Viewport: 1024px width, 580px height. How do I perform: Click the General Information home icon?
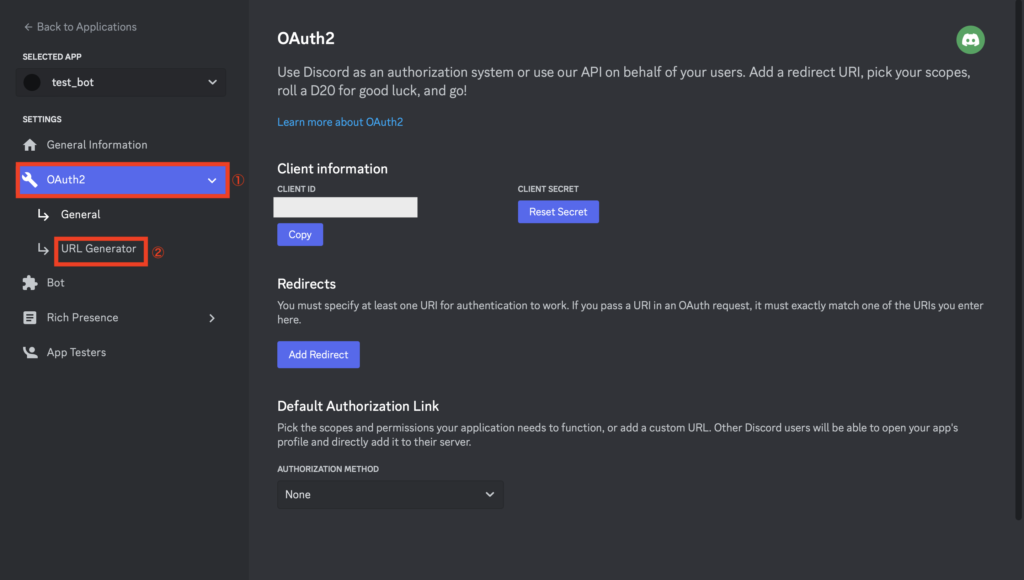coord(31,144)
